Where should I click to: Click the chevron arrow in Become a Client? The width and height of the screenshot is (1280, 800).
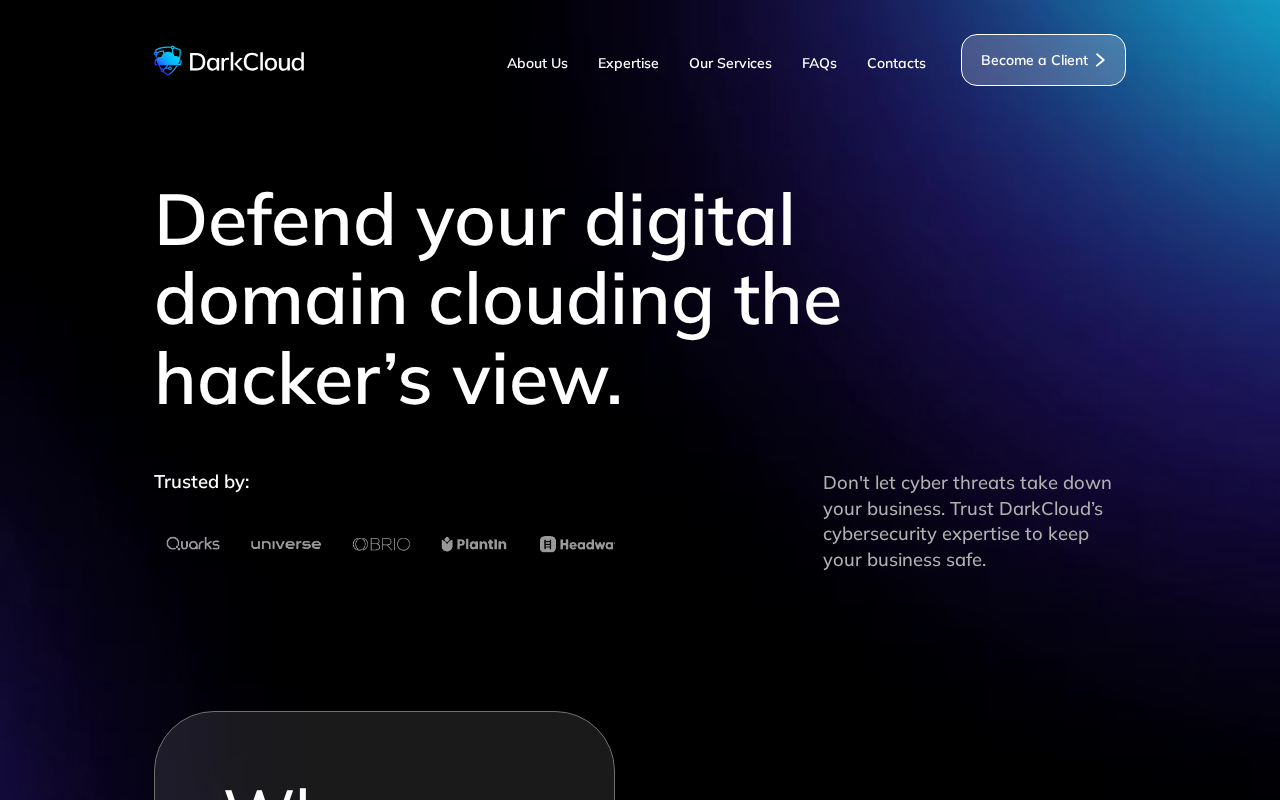click(x=1100, y=60)
